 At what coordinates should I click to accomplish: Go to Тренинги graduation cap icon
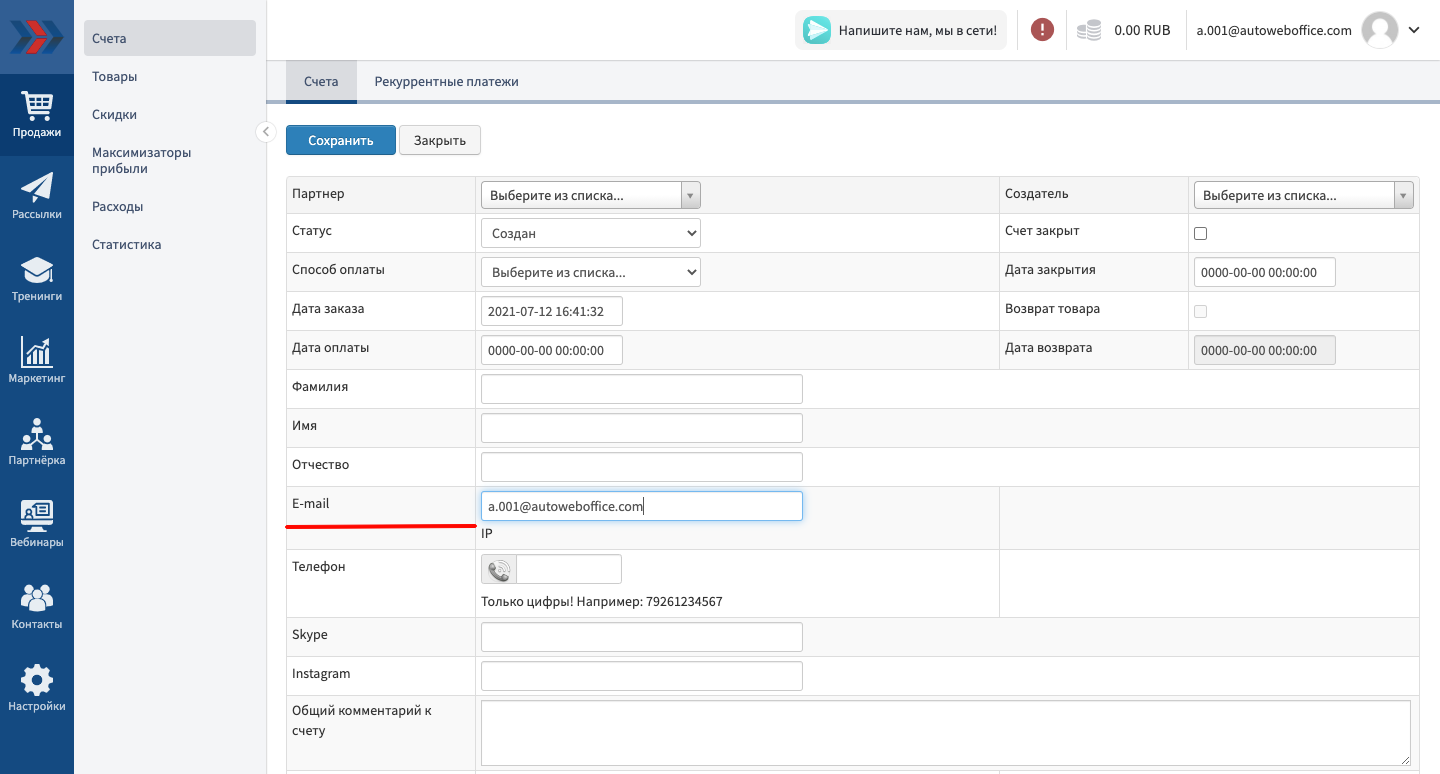pos(37,278)
